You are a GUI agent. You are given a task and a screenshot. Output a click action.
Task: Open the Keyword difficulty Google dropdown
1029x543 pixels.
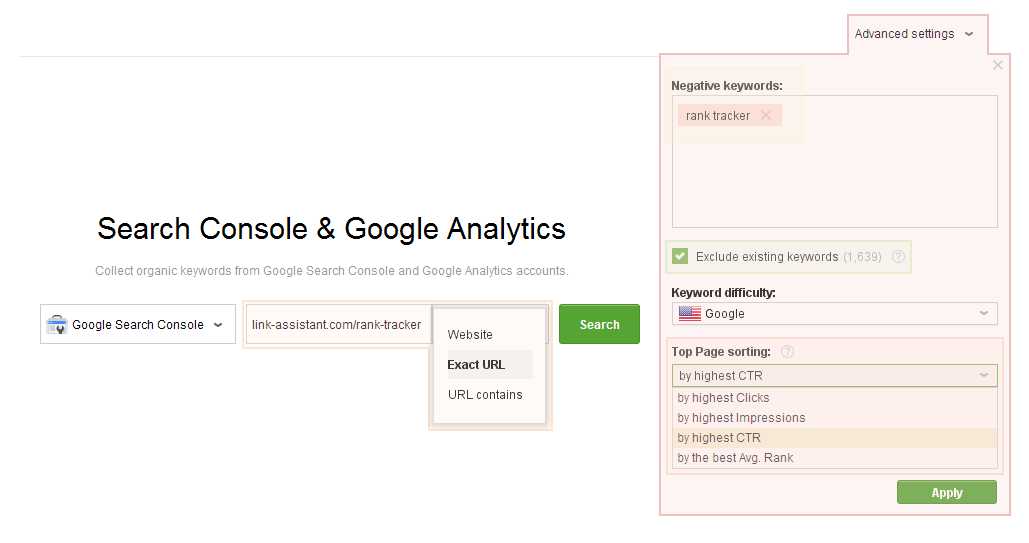(834, 314)
